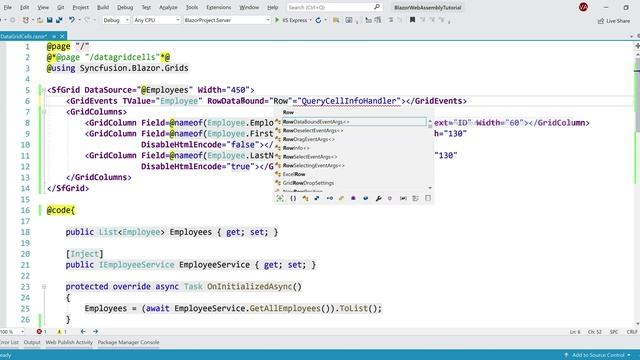The image size is (640, 360).
Task: Click the toolbar icon right of Find in Files
Action: coord(349,20)
